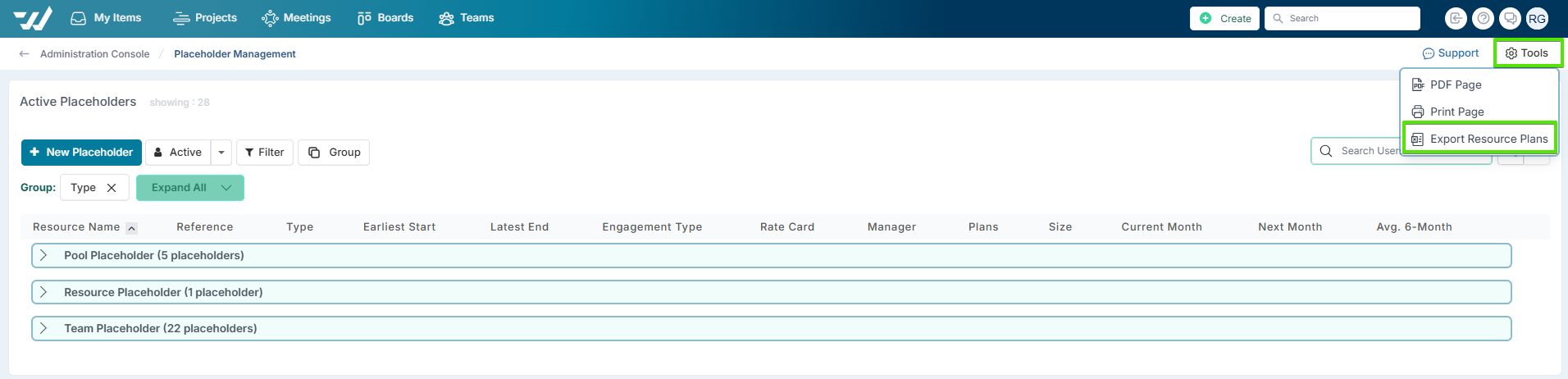Open the RG user avatar
Screen dimensions: 1568x379
click(x=1537, y=18)
